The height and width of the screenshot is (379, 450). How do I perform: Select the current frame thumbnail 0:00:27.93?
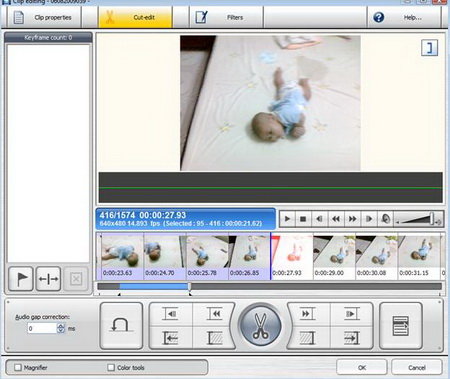point(292,256)
